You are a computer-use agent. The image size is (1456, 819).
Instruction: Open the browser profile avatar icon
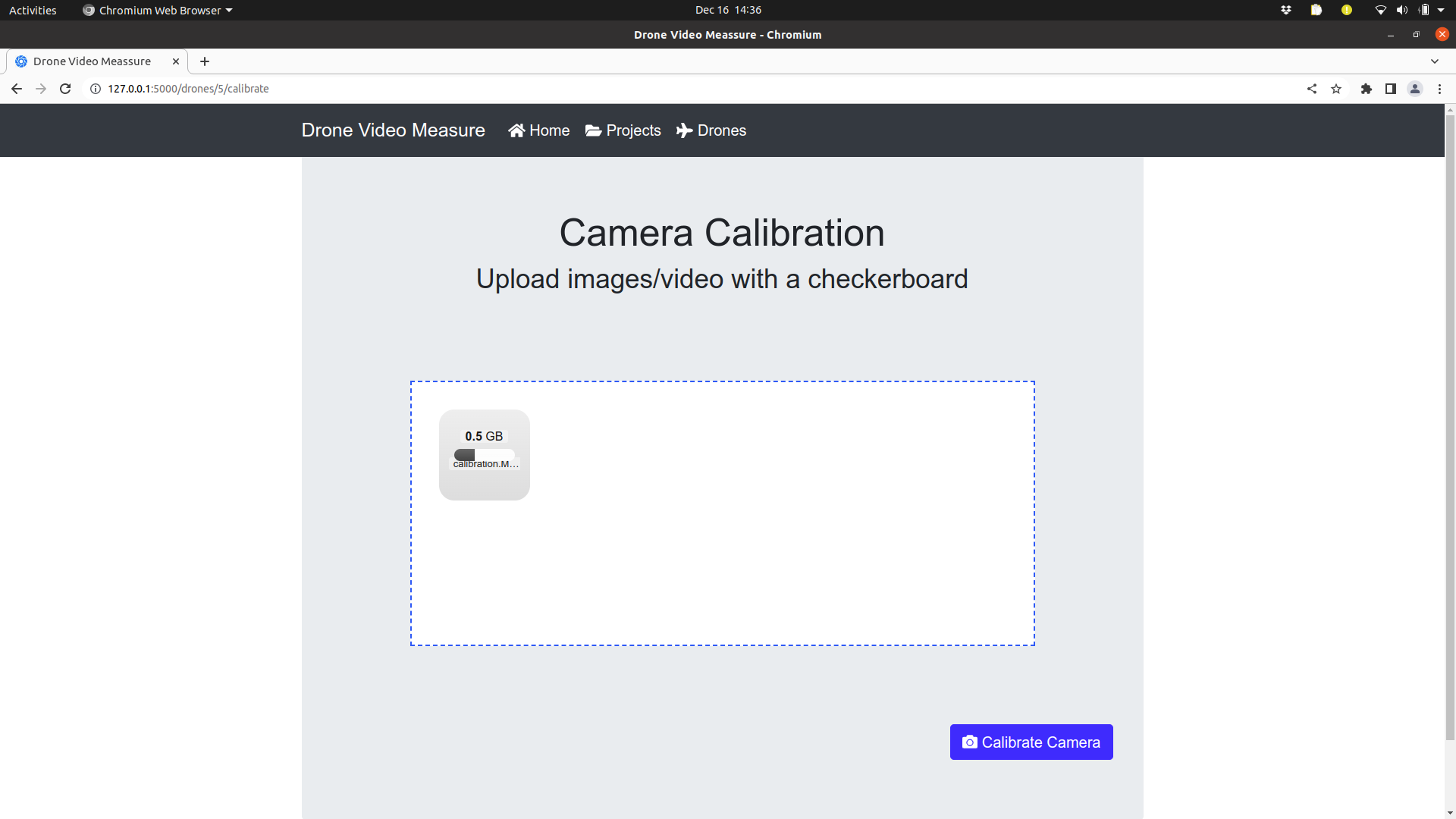pos(1415,89)
